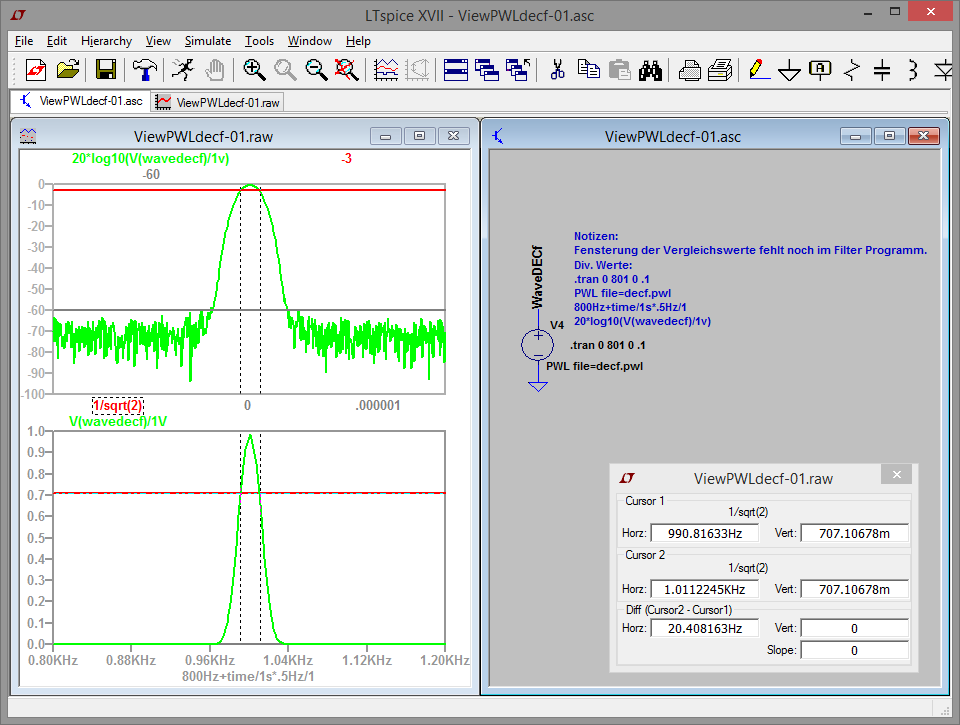960x725 pixels.
Task: Open the View menu
Action: point(158,41)
